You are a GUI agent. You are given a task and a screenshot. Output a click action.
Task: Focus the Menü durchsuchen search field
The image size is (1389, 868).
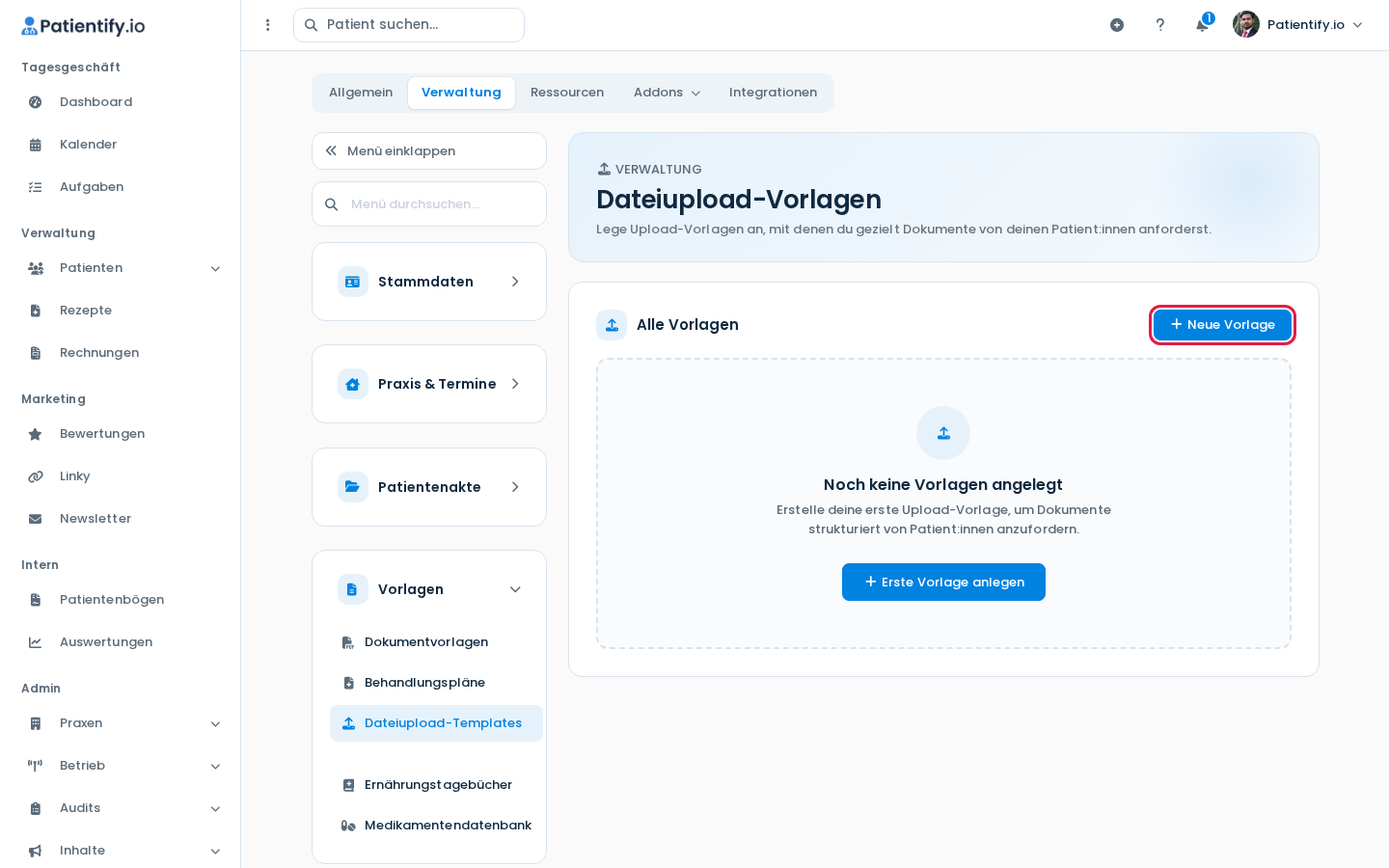tap(429, 204)
